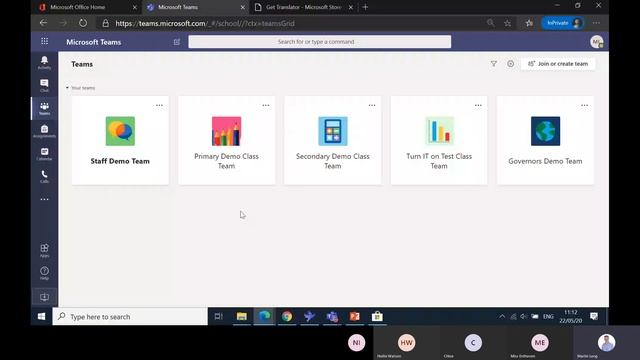This screenshot has width=640, height=360.
Task: Open the Turn IT on Test Class Team card
Action: click(x=439, y=140)
